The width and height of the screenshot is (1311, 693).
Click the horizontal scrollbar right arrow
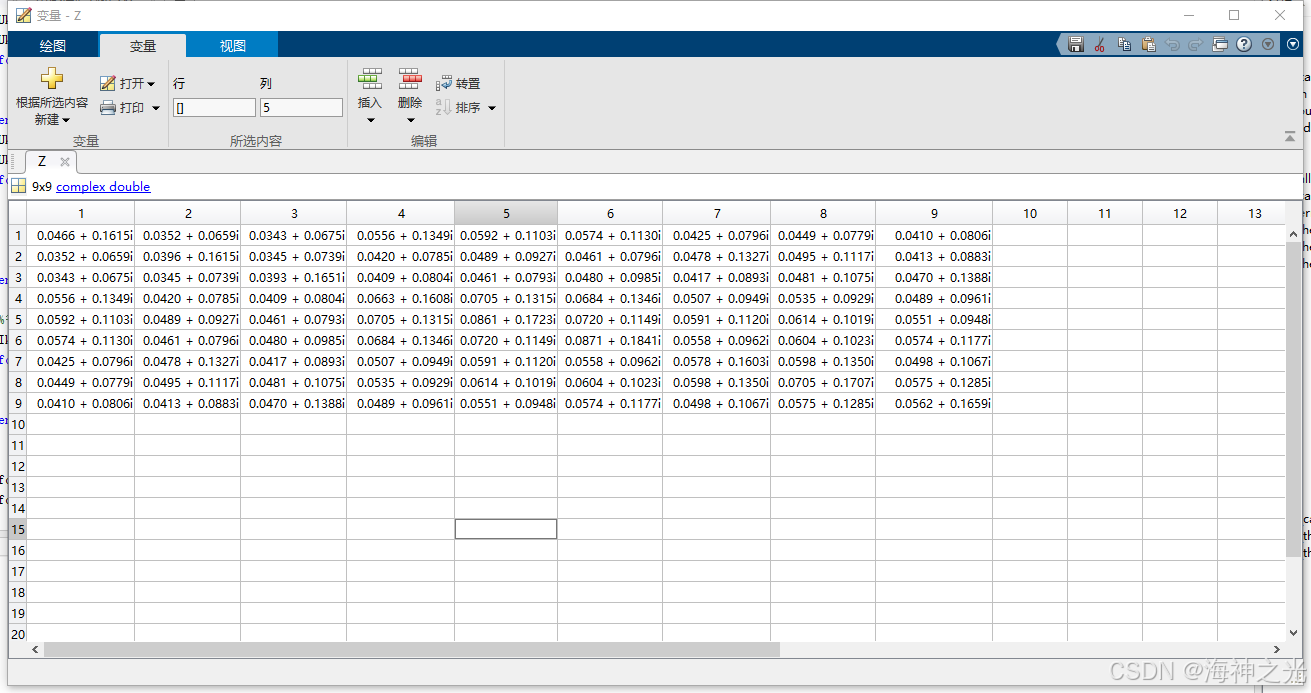click(x=1277, y=650)
